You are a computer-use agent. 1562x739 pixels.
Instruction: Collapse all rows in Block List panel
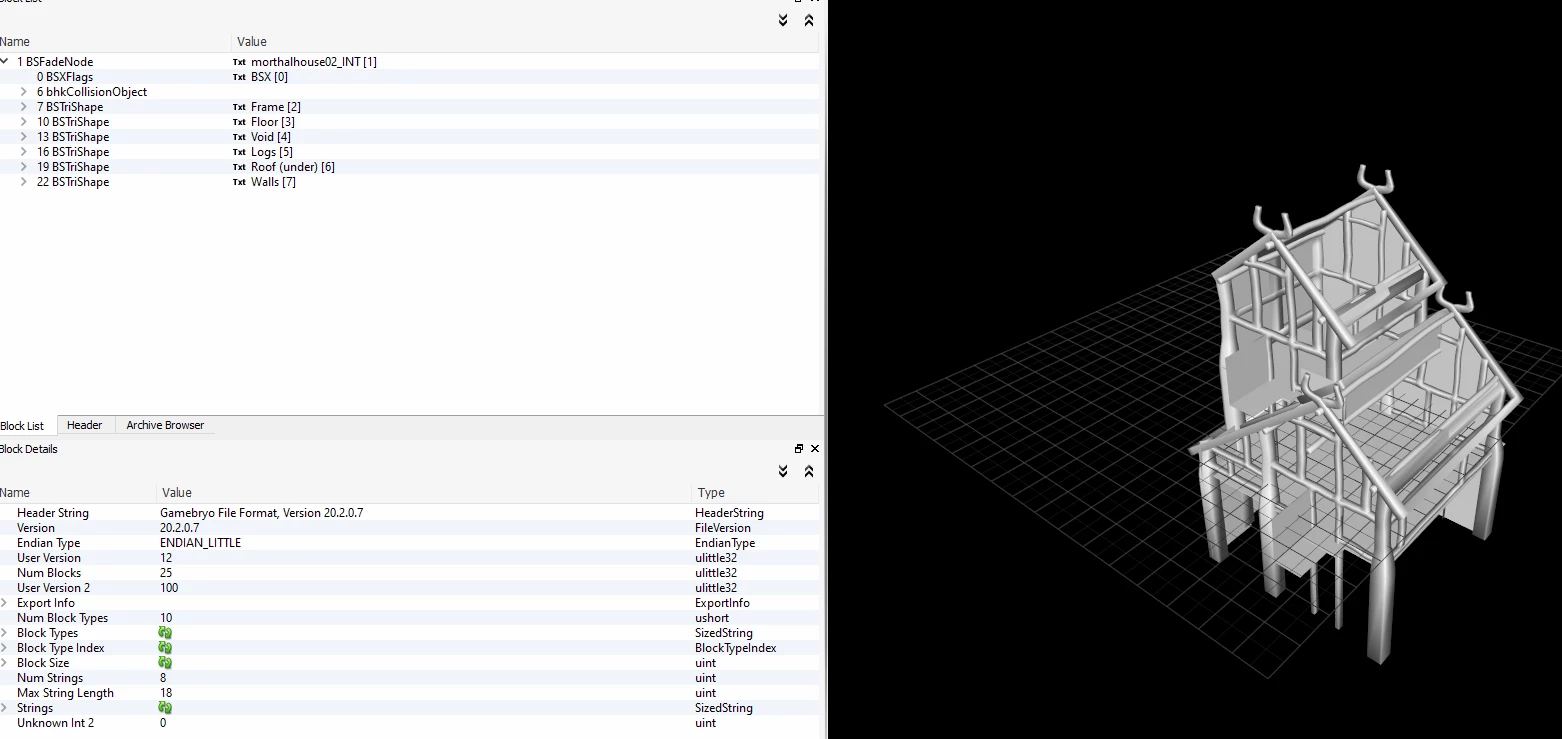tap(809, 20)
